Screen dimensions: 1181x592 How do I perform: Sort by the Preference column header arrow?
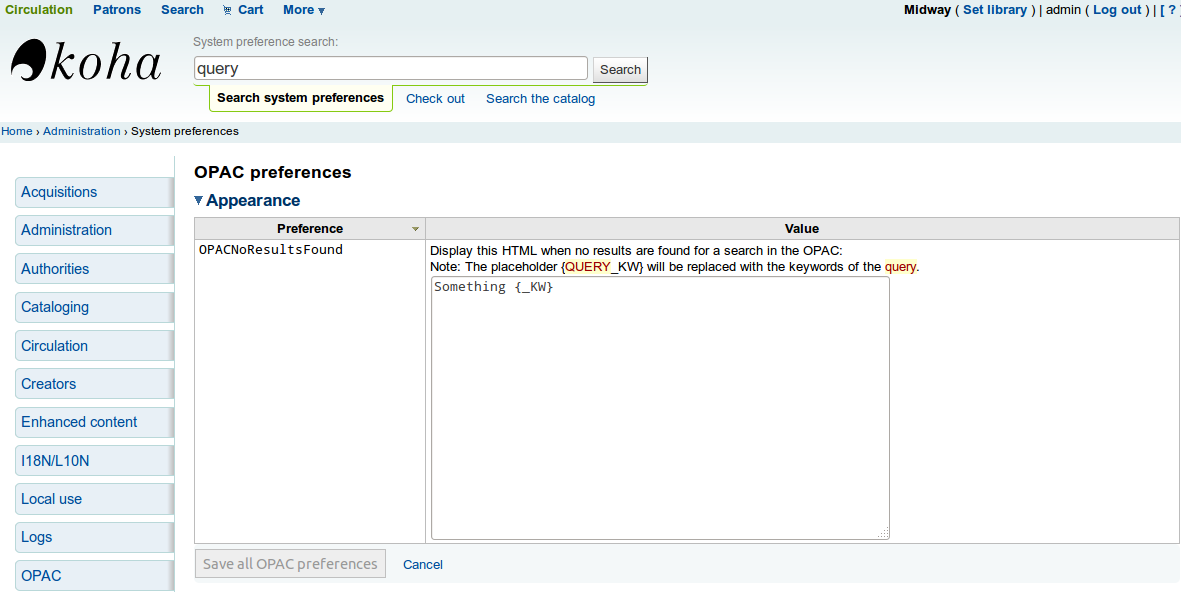(415, 229)
